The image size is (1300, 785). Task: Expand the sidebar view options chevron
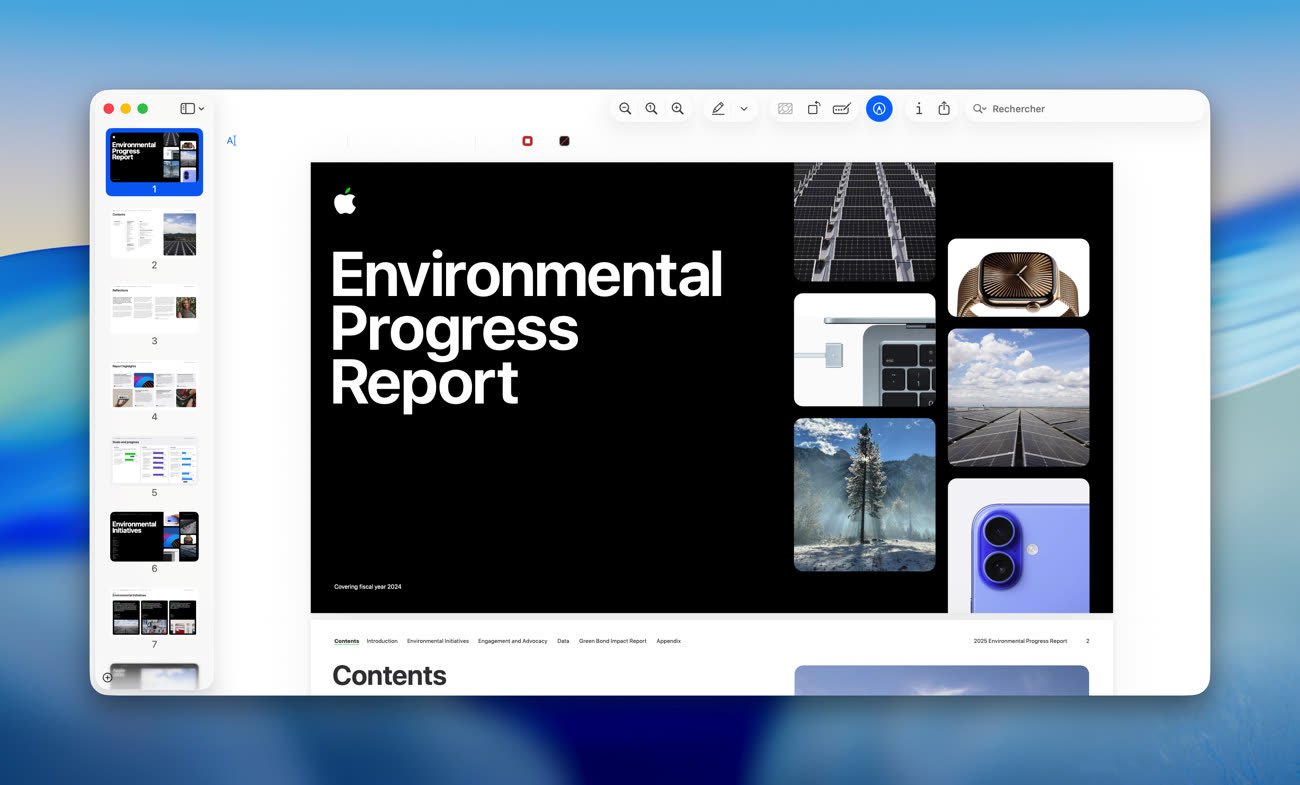point(201,109)
